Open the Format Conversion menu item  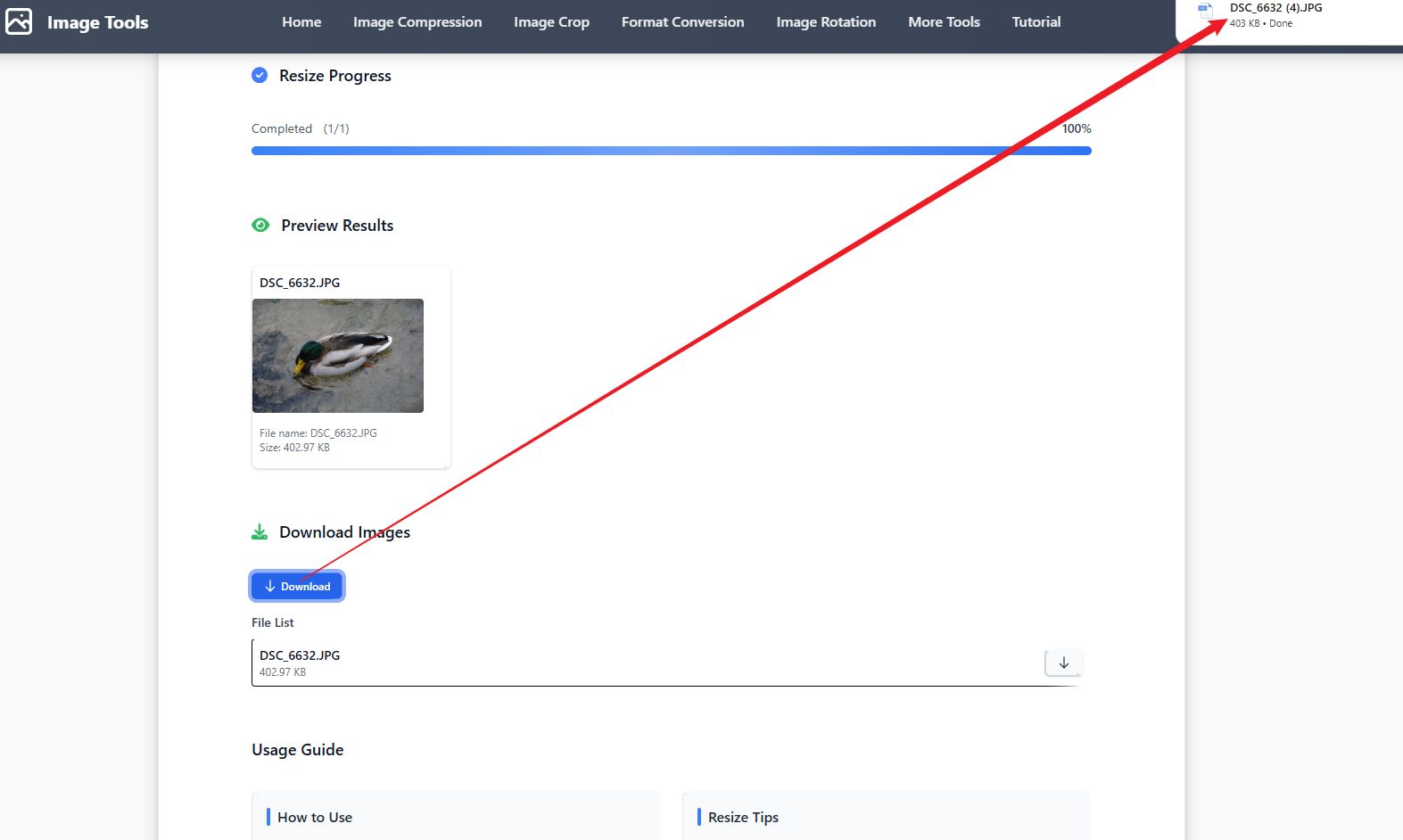click(x=682, y=21)
